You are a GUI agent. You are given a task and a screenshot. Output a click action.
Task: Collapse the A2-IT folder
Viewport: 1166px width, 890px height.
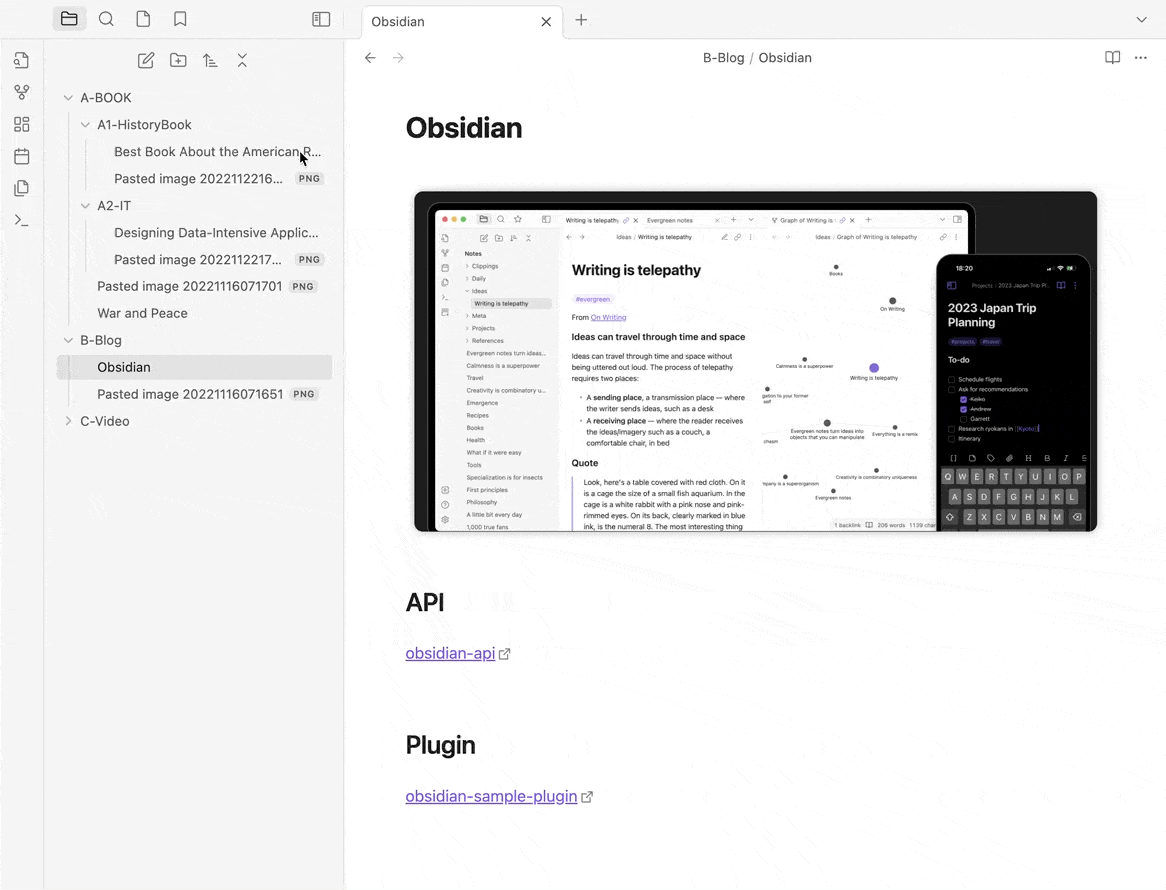(86, 206)
